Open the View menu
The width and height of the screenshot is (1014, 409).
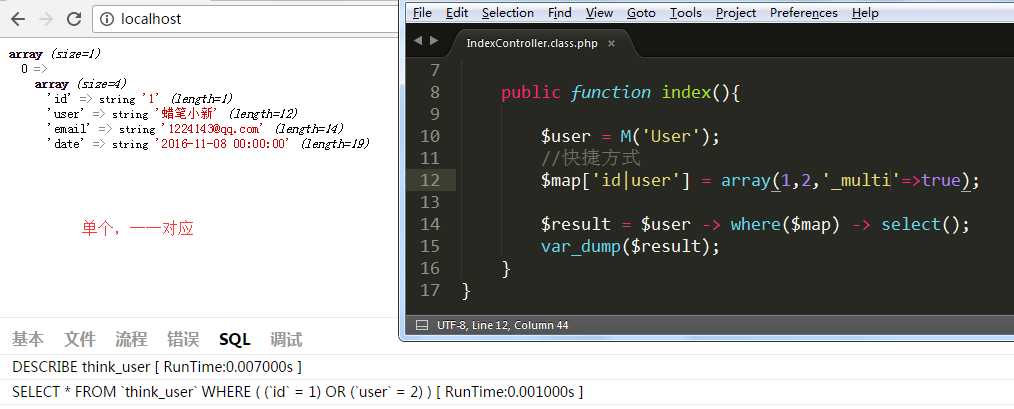(x=599, y=13)
